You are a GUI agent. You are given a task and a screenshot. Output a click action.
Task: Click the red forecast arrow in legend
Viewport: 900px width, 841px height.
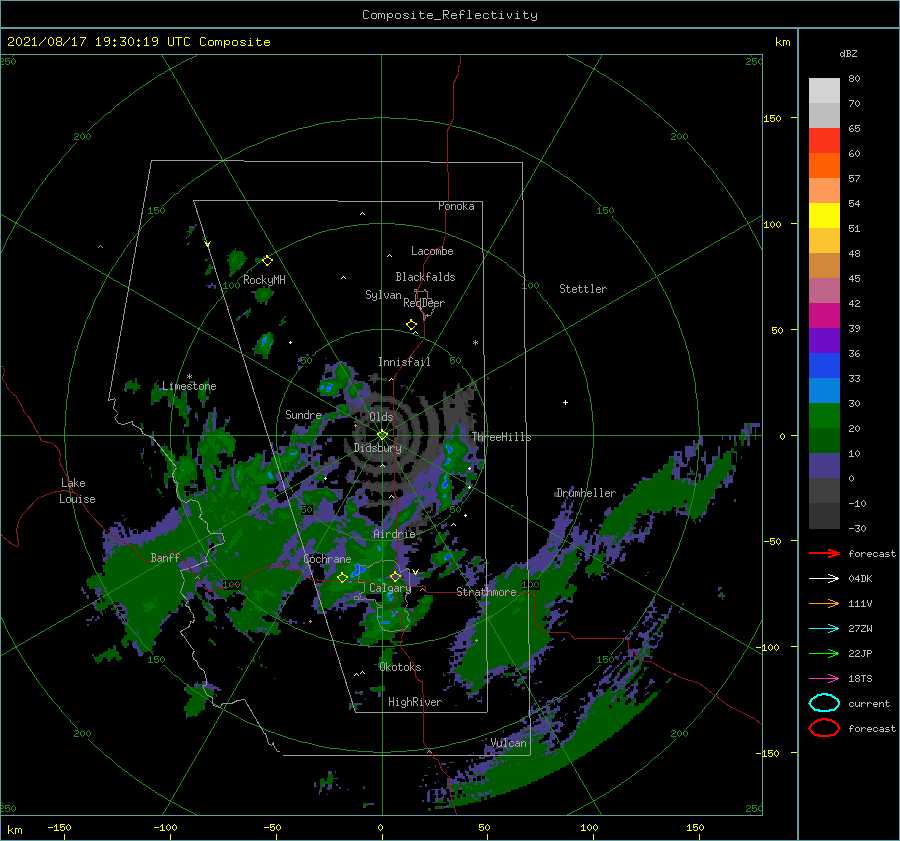point(824,553)
